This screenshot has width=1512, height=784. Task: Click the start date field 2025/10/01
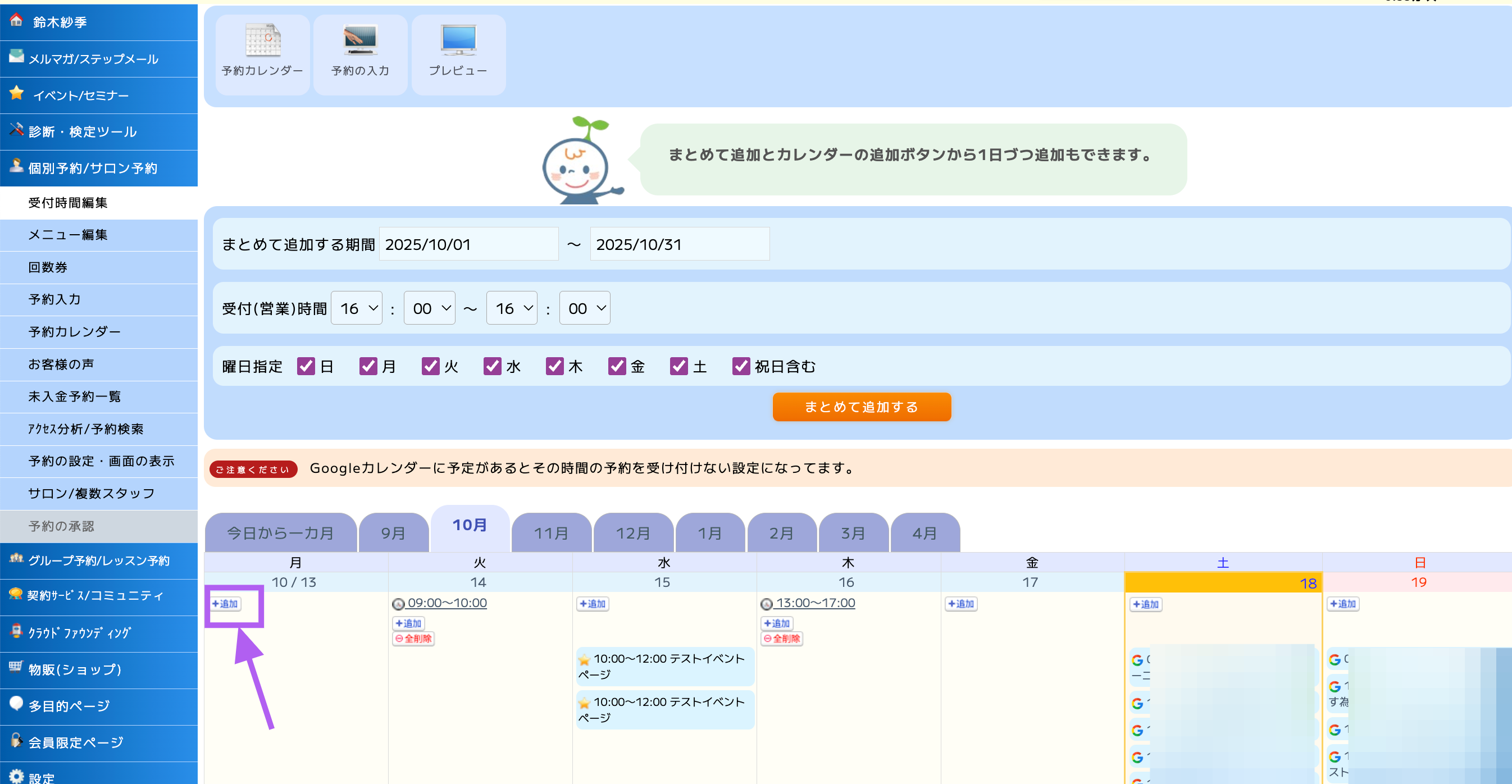pos(468,244)
